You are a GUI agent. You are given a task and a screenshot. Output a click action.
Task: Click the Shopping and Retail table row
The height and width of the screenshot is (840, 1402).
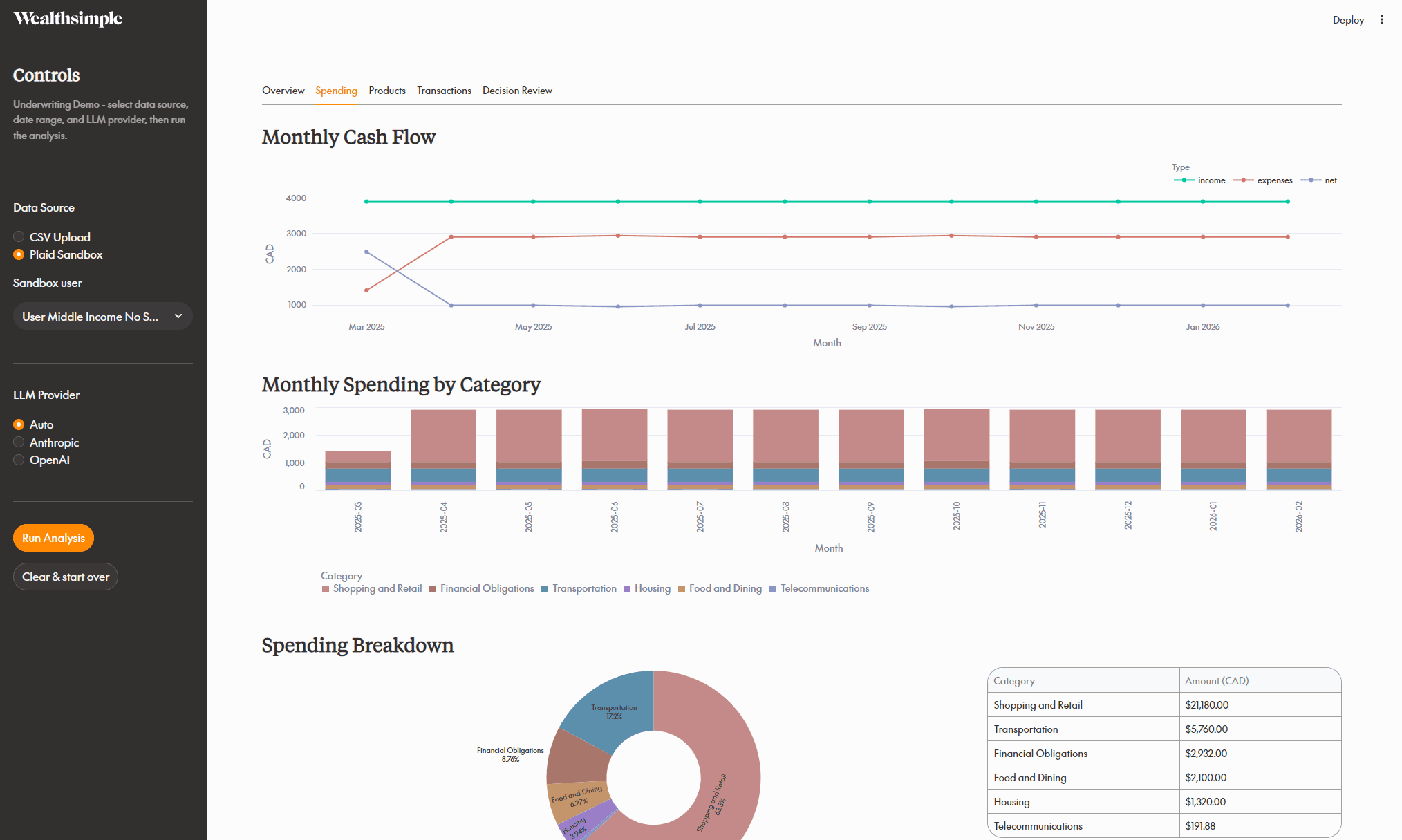click(1164, 705)
